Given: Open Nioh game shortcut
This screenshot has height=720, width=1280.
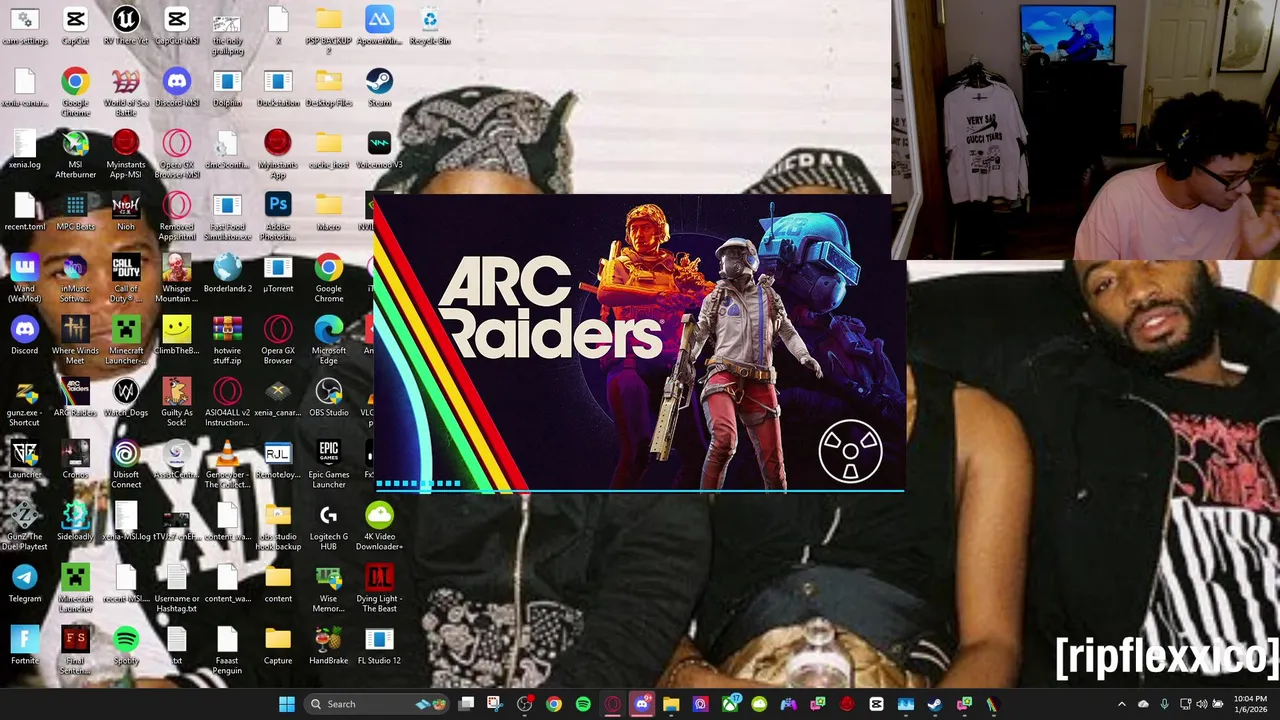Looking at the screenshot, I should (x=126, y=212).
